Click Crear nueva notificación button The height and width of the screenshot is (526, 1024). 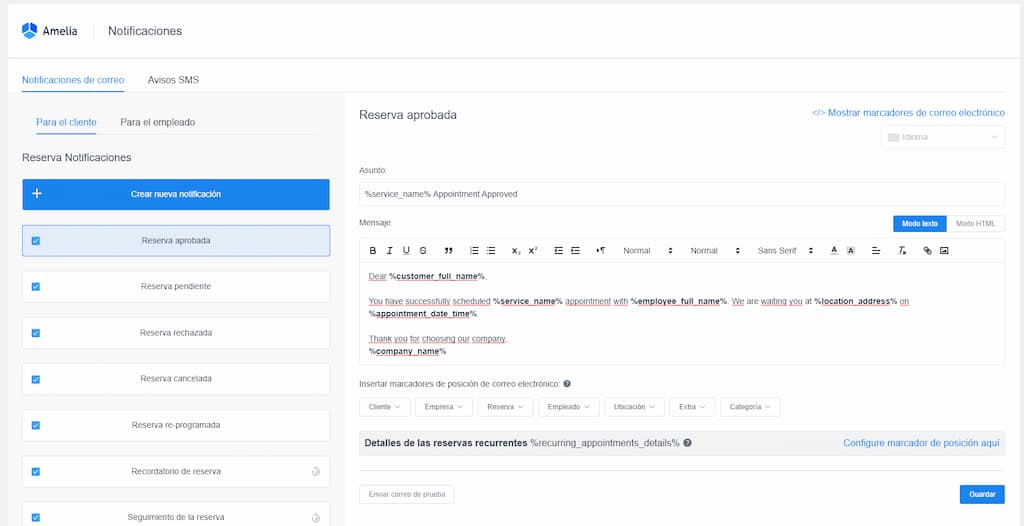[176, 194]
